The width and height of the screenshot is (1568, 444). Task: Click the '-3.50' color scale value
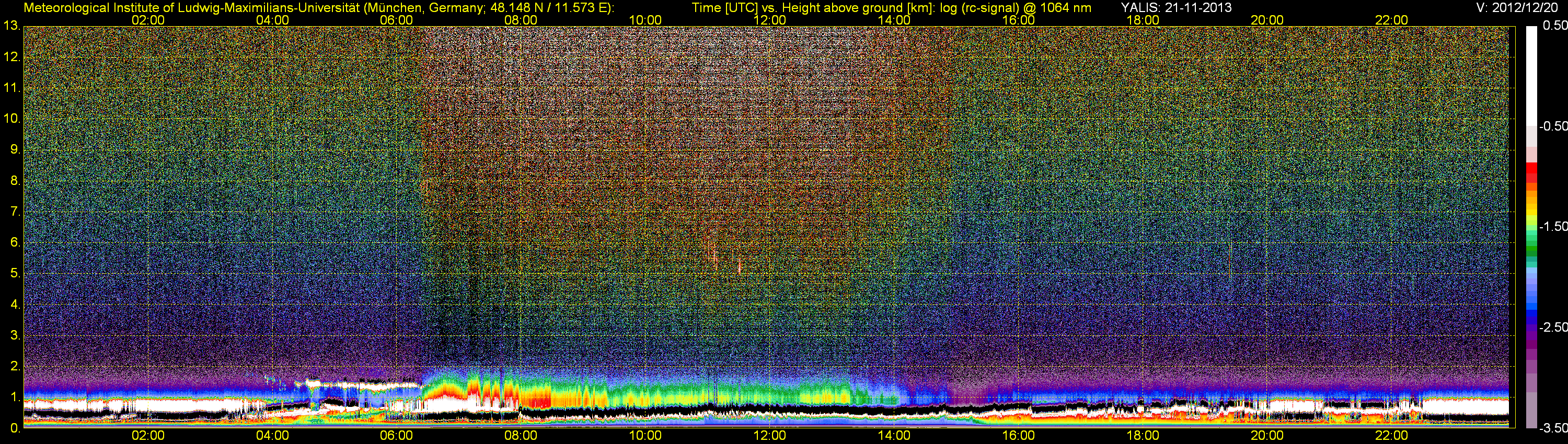tap(1553, 428)
